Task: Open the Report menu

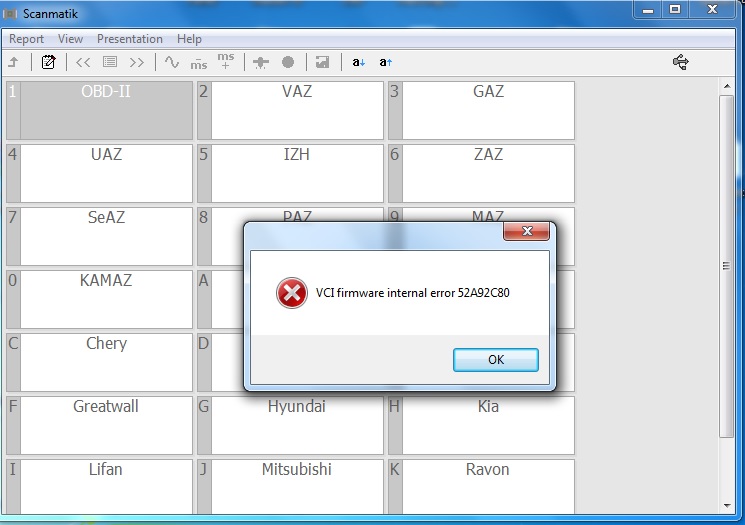Action: click(27, 39)
